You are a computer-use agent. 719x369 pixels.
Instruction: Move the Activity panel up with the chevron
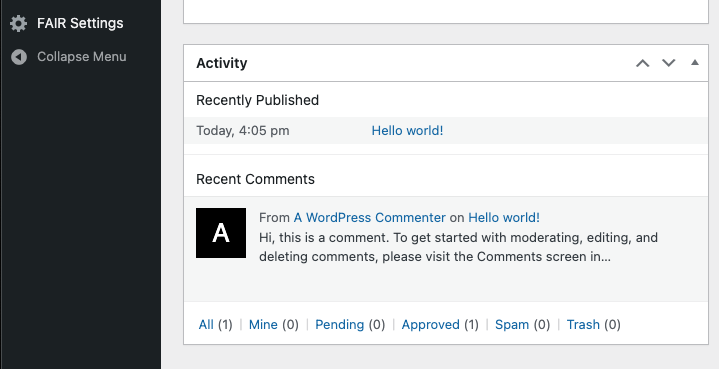click(642, 63)
